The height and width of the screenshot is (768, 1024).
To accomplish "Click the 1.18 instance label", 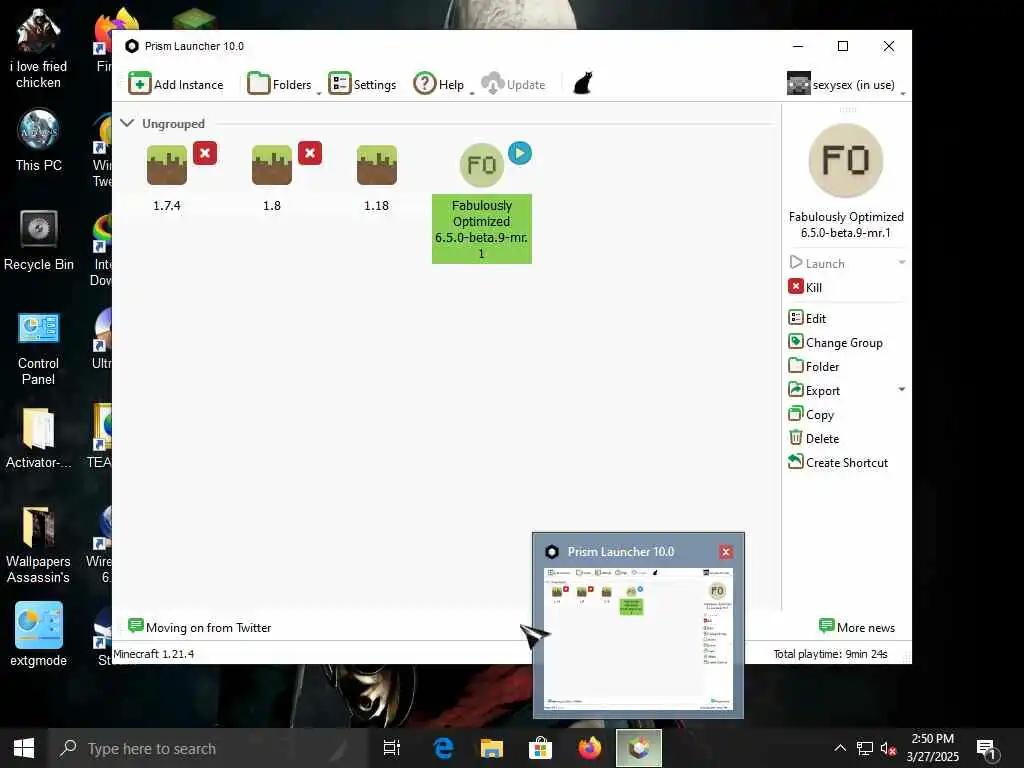I will 377,205.
